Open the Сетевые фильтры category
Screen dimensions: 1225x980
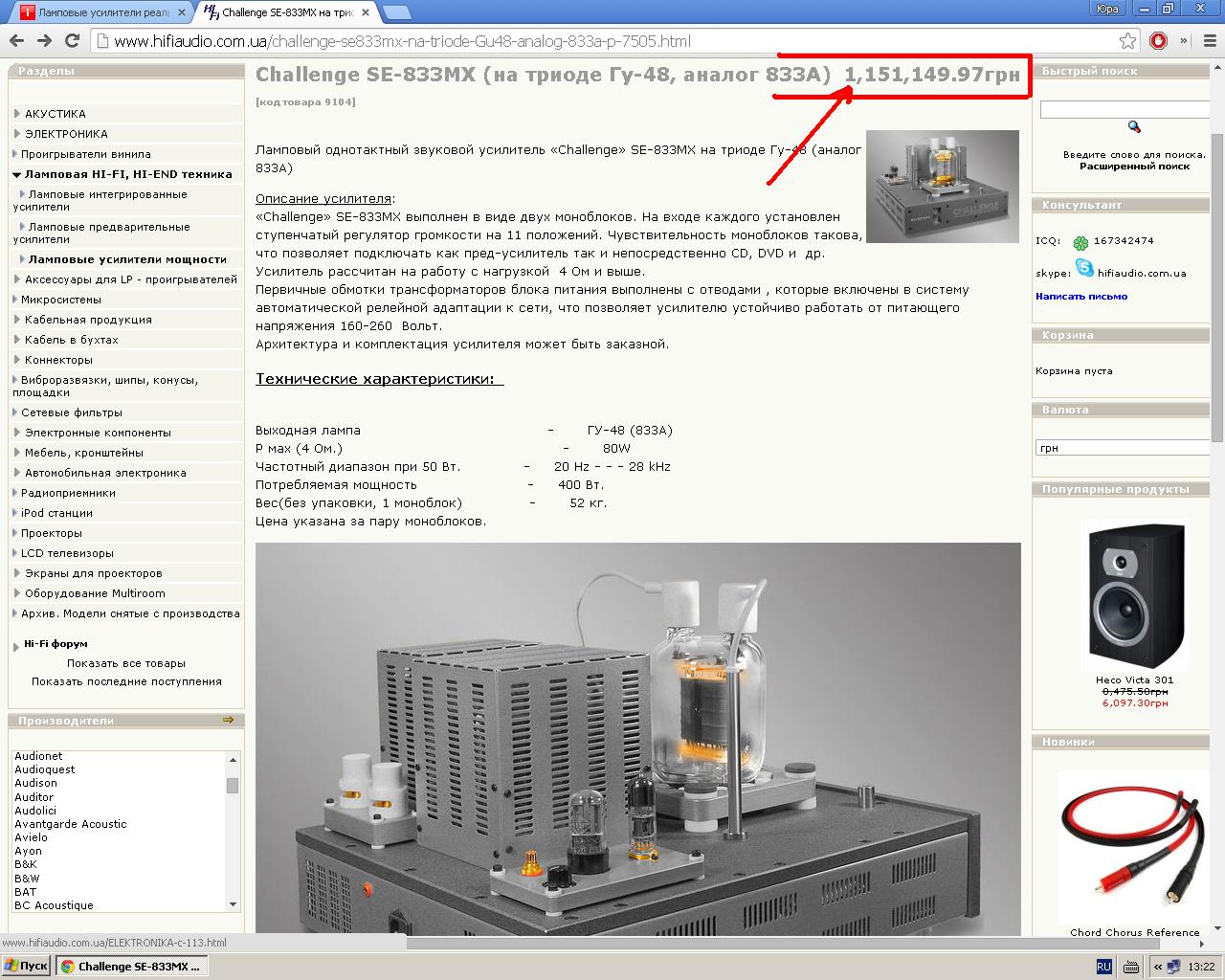coord(72,412)
